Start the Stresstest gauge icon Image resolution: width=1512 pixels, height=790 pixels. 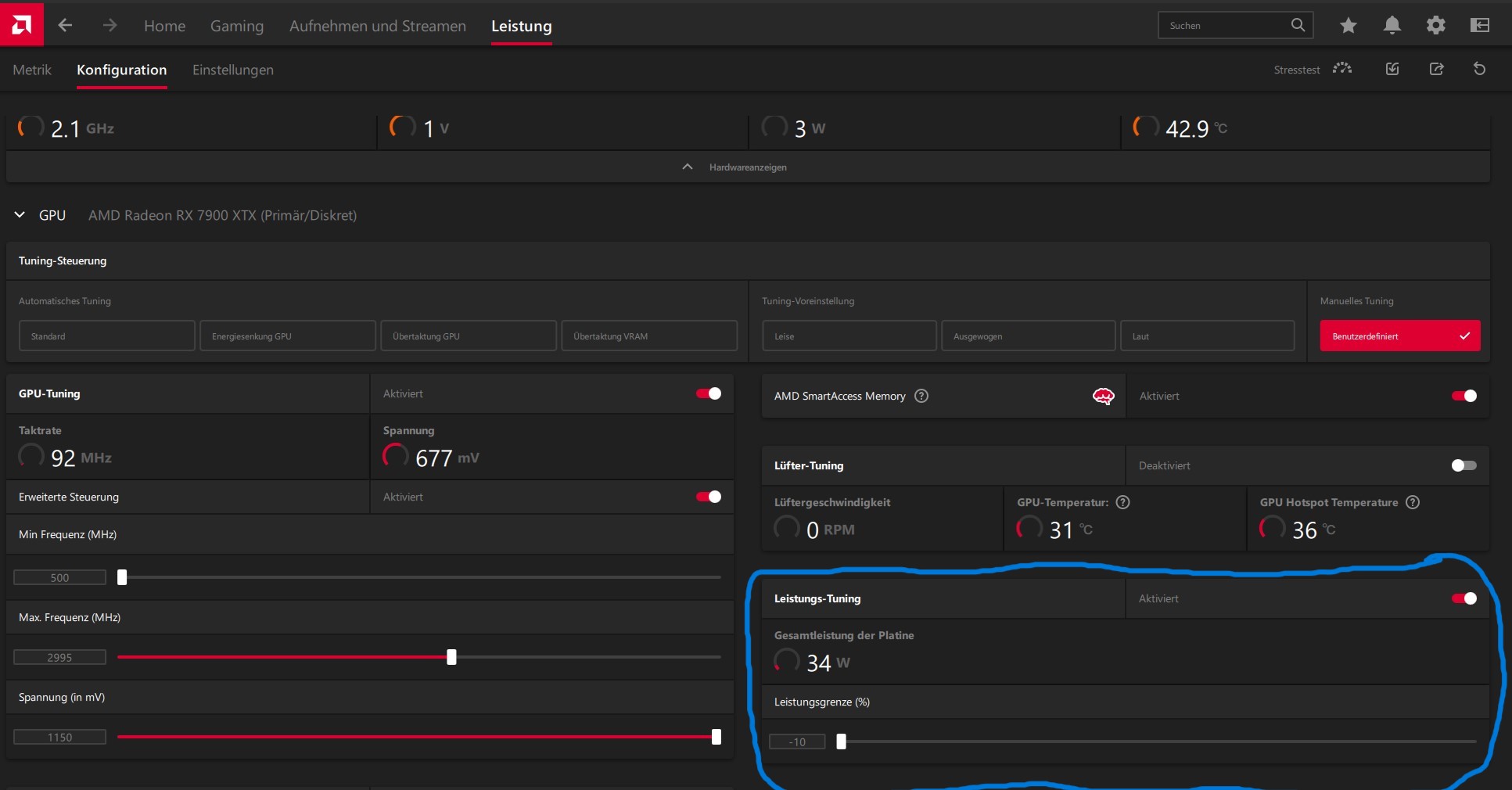[1342, 69]
